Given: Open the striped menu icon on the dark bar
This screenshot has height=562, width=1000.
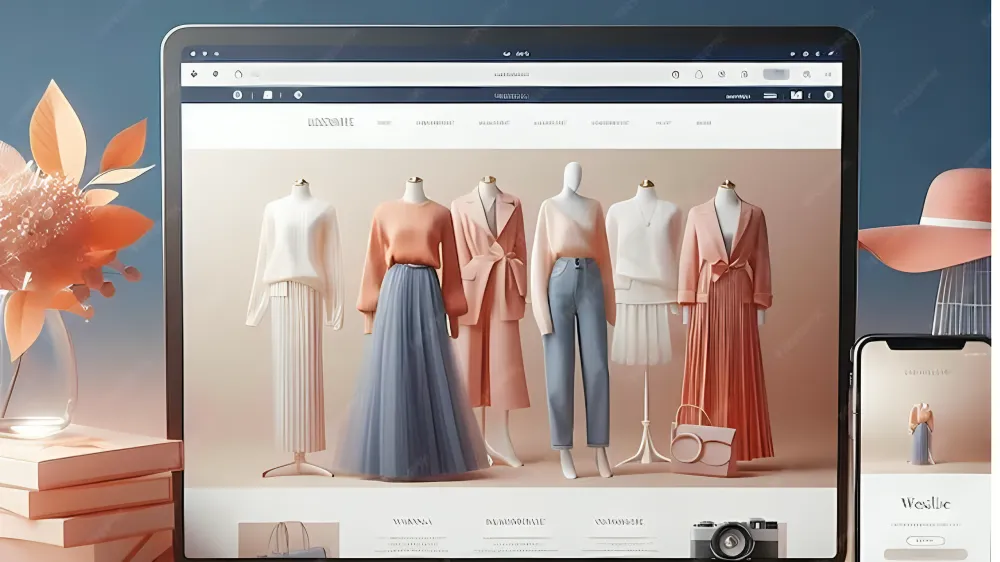Looking at the screenshot, I should click(x=769, y=95).
